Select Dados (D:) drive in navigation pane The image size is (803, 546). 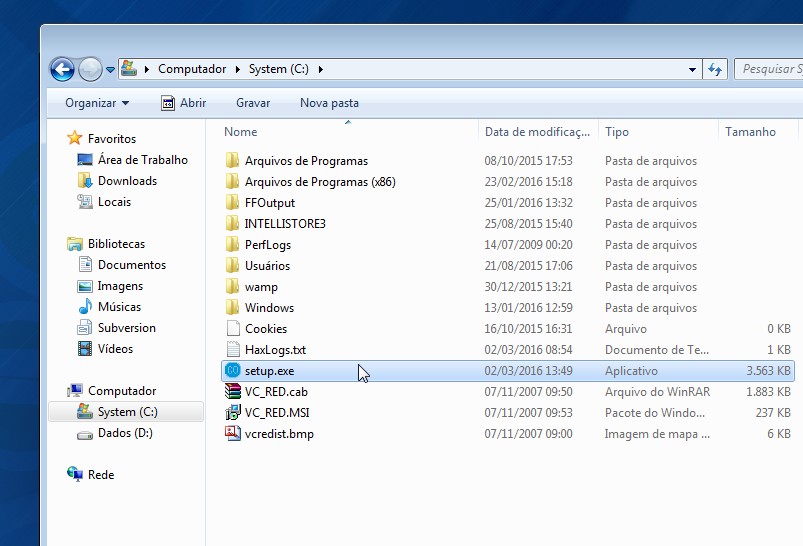[x=125, y=433]
